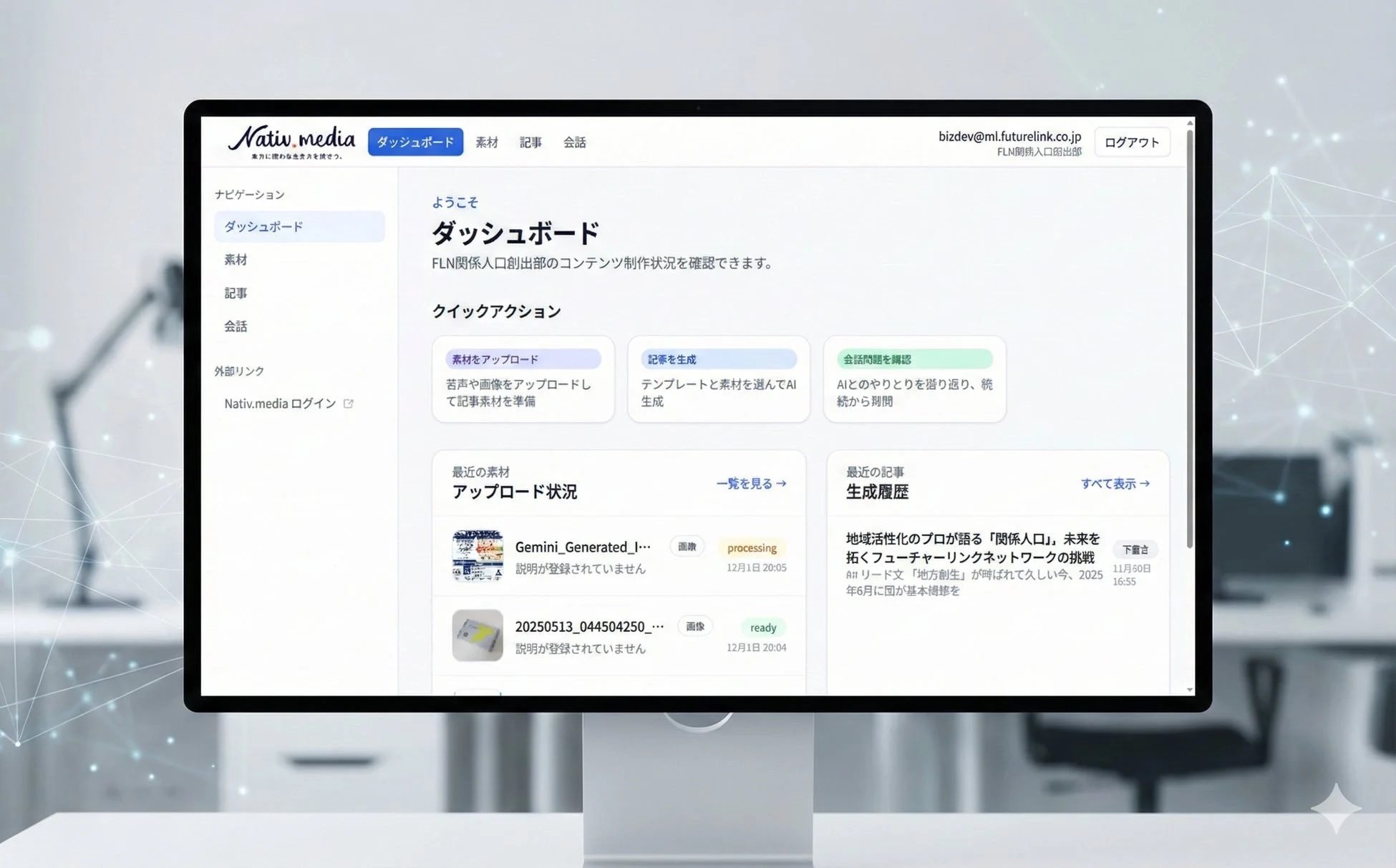Switch to the 素材 tab in top navigation
The height and width of the screenshot is (868, 1396).
487,142
